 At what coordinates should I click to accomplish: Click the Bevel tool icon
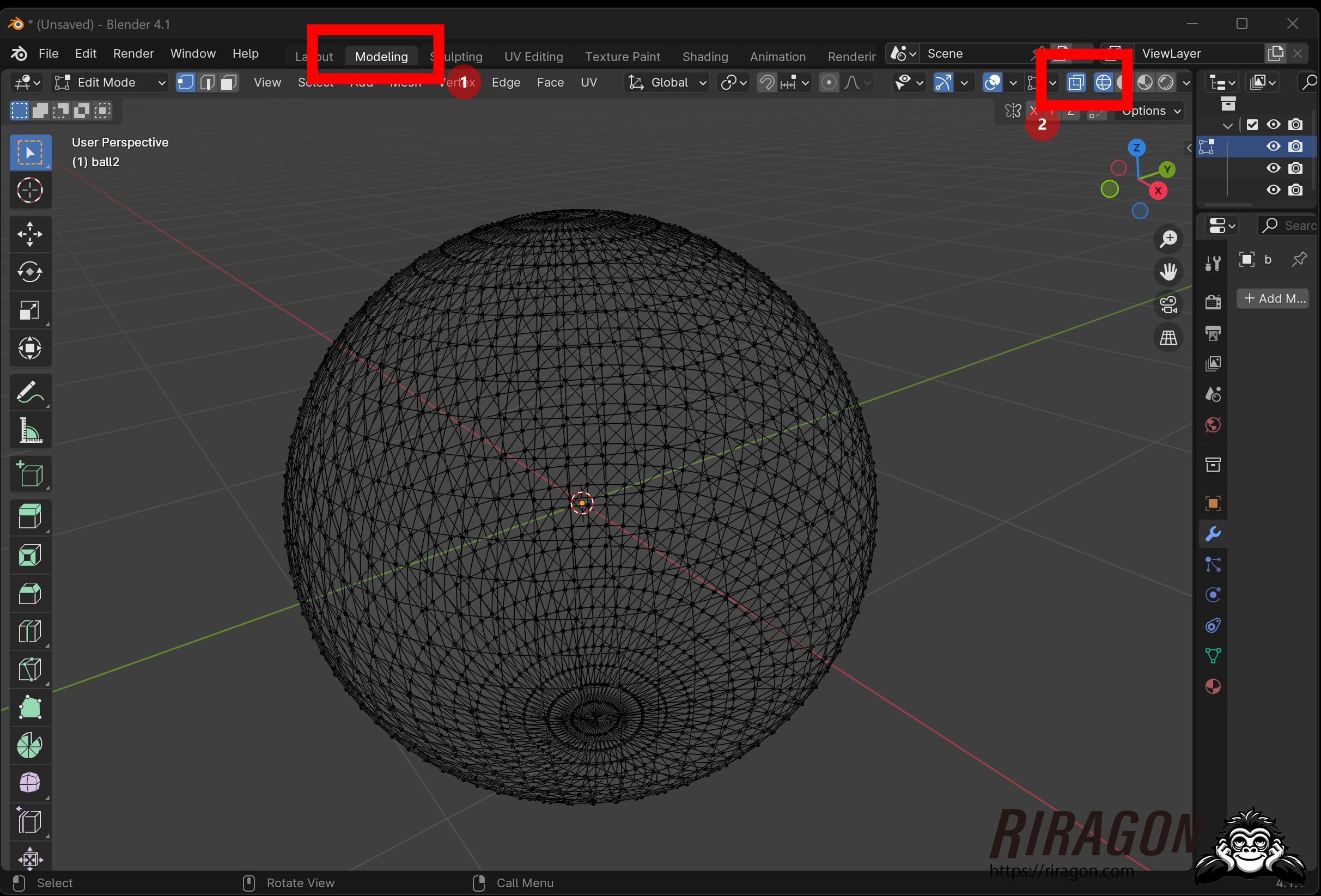(29, 594)
